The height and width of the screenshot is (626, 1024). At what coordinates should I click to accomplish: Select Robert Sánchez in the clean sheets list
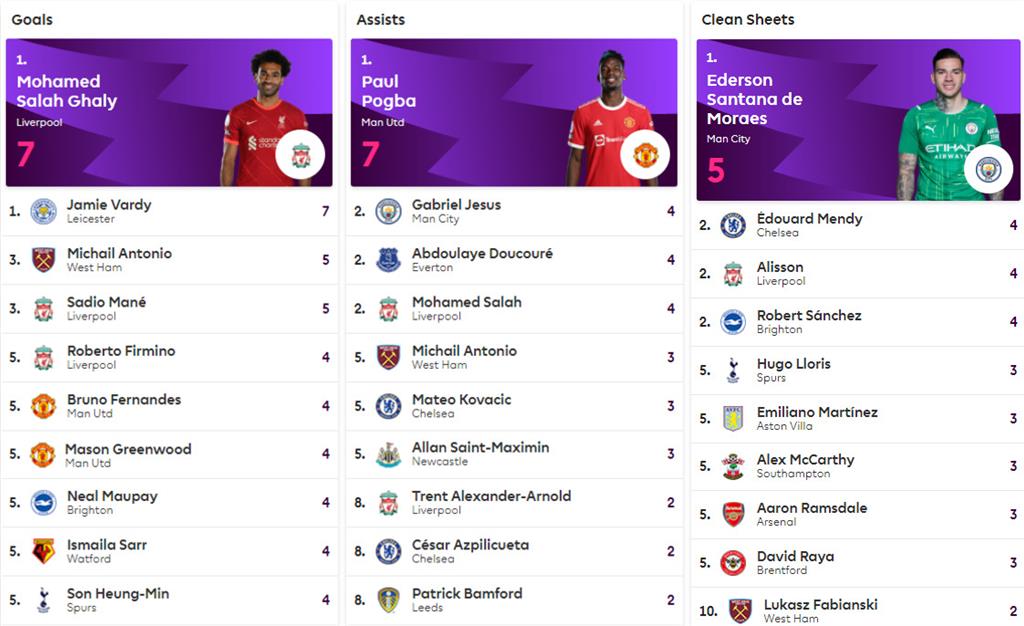tap(809, 316)
